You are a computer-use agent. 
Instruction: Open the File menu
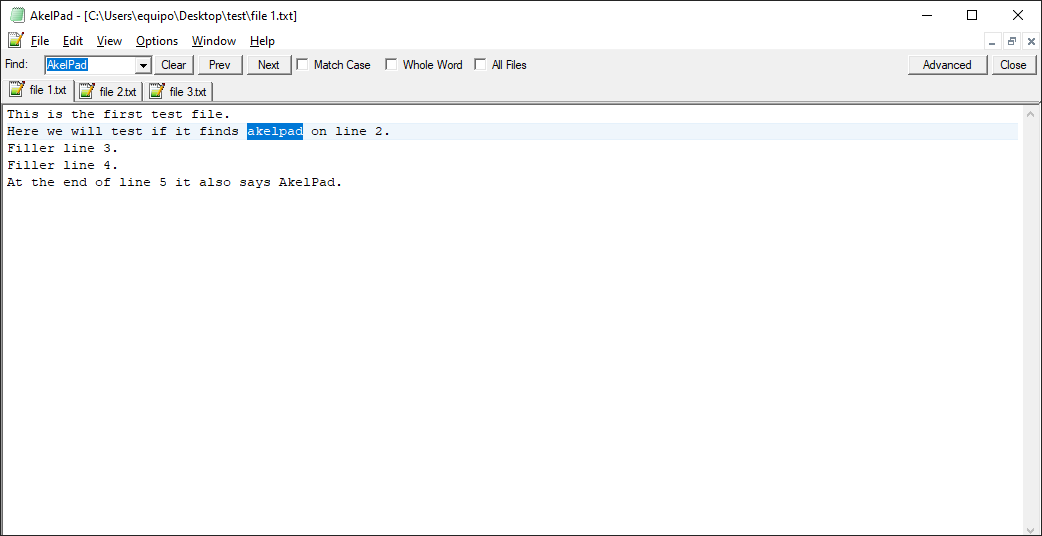click(40, 41)
